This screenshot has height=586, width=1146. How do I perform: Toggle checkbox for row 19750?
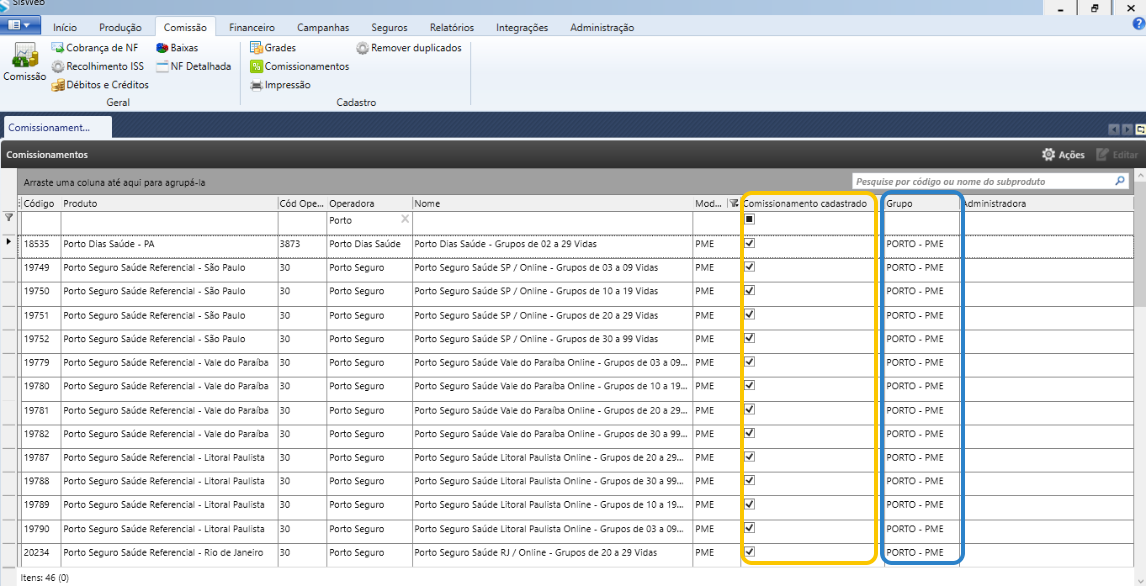[x=749, y=290]
